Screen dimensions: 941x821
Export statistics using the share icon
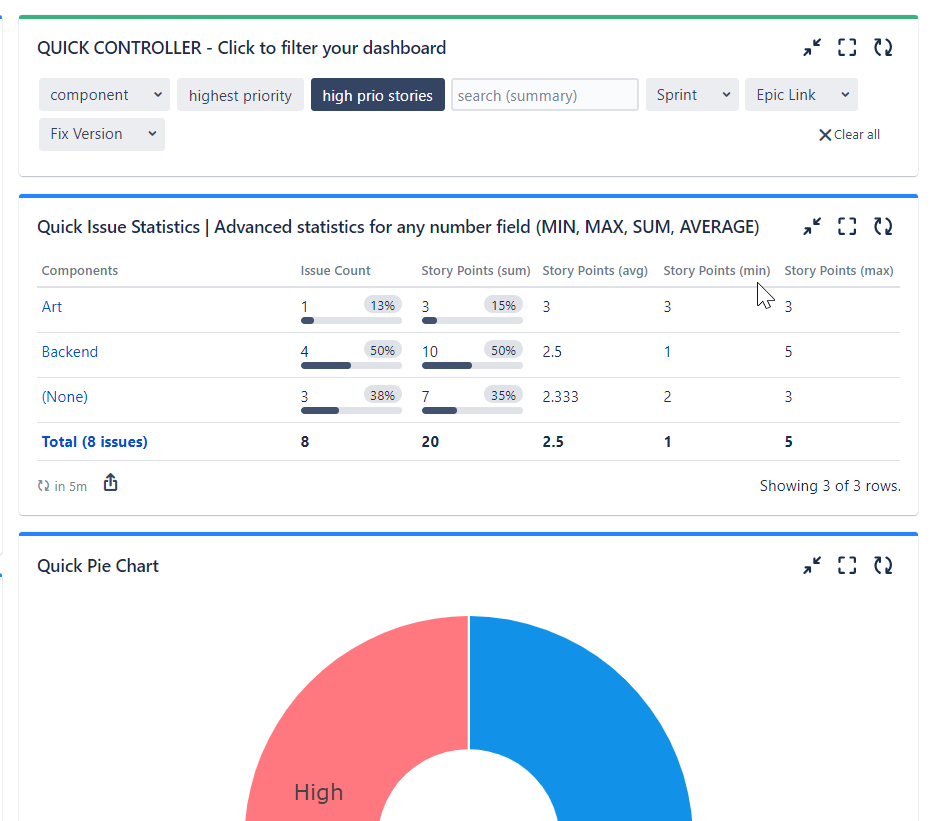110,482
